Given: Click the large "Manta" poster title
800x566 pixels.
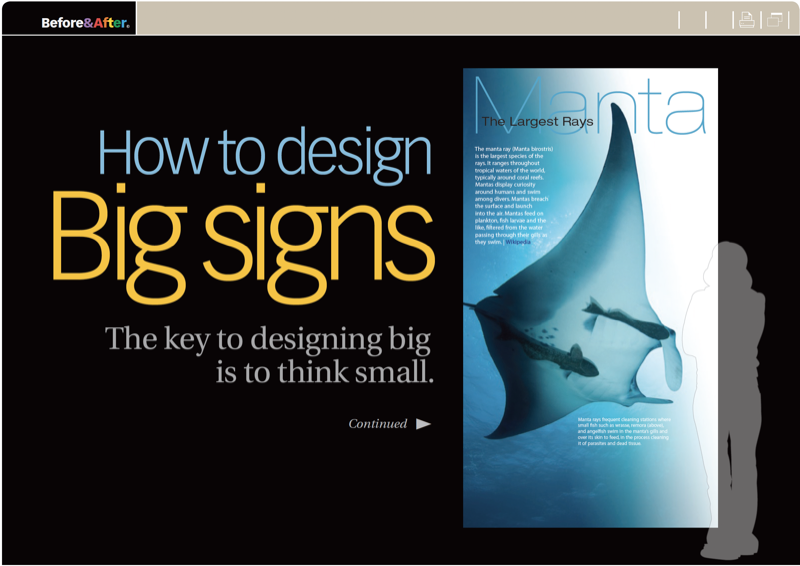Looking at the screenshot, I should pyautogui.click(x=590, y=103).
